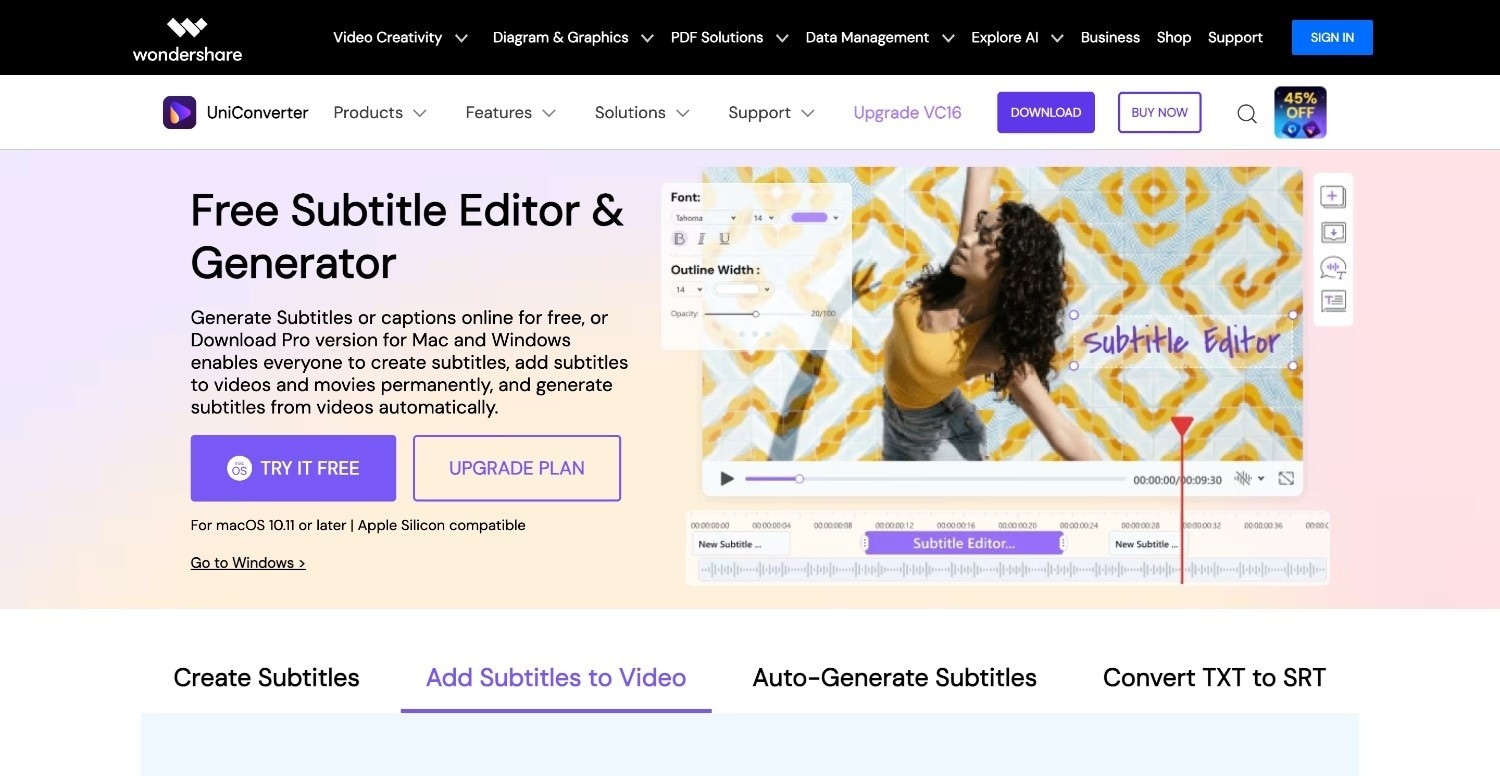Select the Subtitle Editor text box on video
This screenshot has height=776, width=1500.
point(1183,340)
